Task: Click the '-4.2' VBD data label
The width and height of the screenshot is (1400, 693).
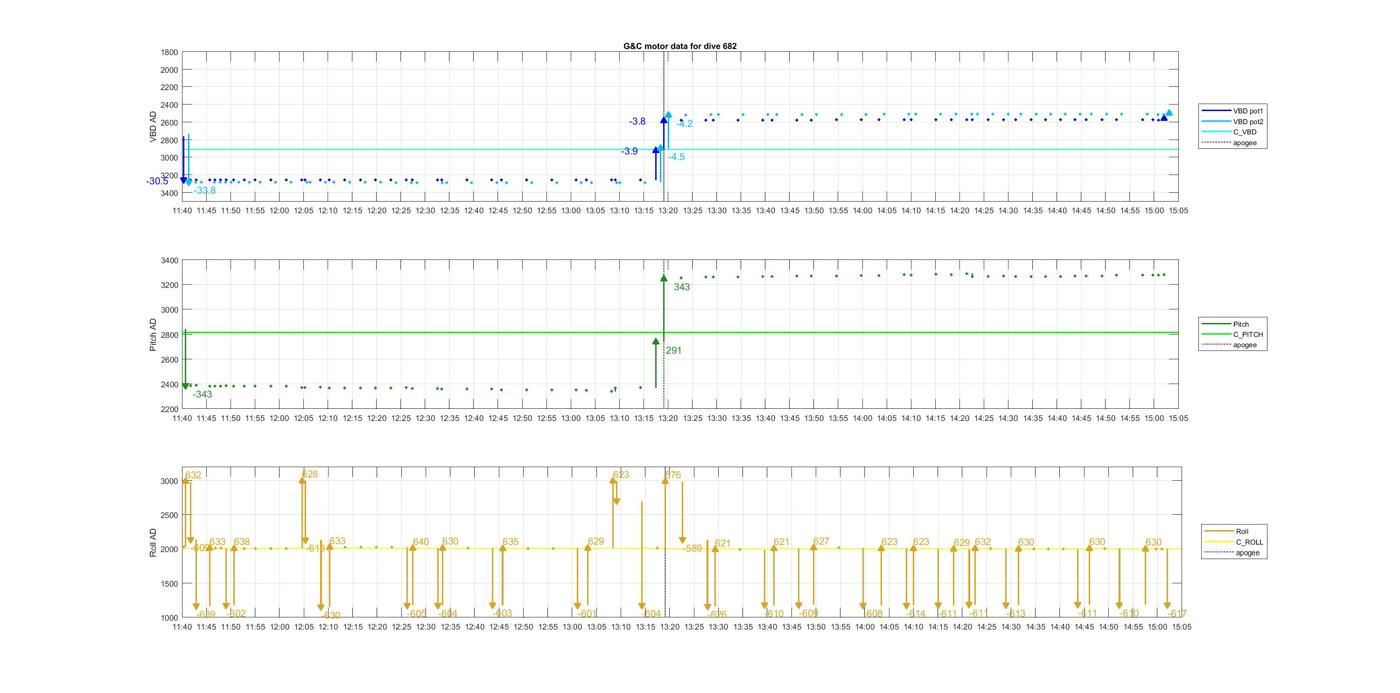Action: pyautogui.click(x=685, y=124)
